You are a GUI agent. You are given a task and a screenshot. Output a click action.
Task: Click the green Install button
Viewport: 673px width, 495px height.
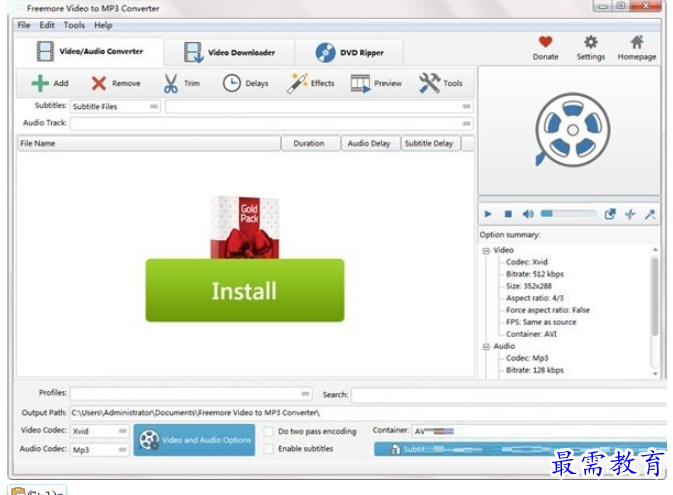(x=245, y=291)
